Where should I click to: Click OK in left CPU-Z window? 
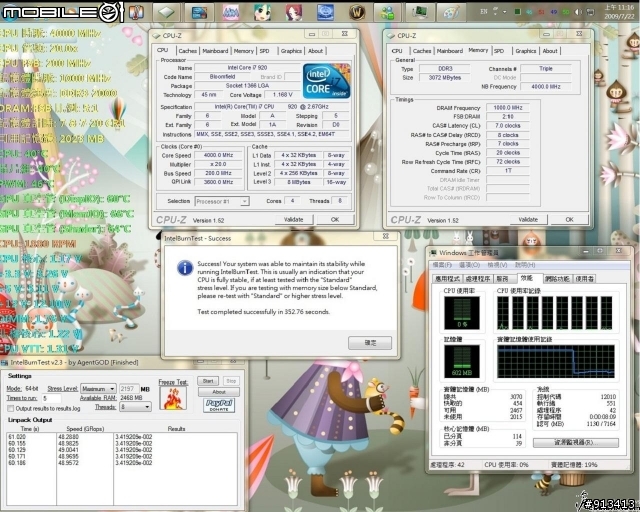tap(335, 219)
